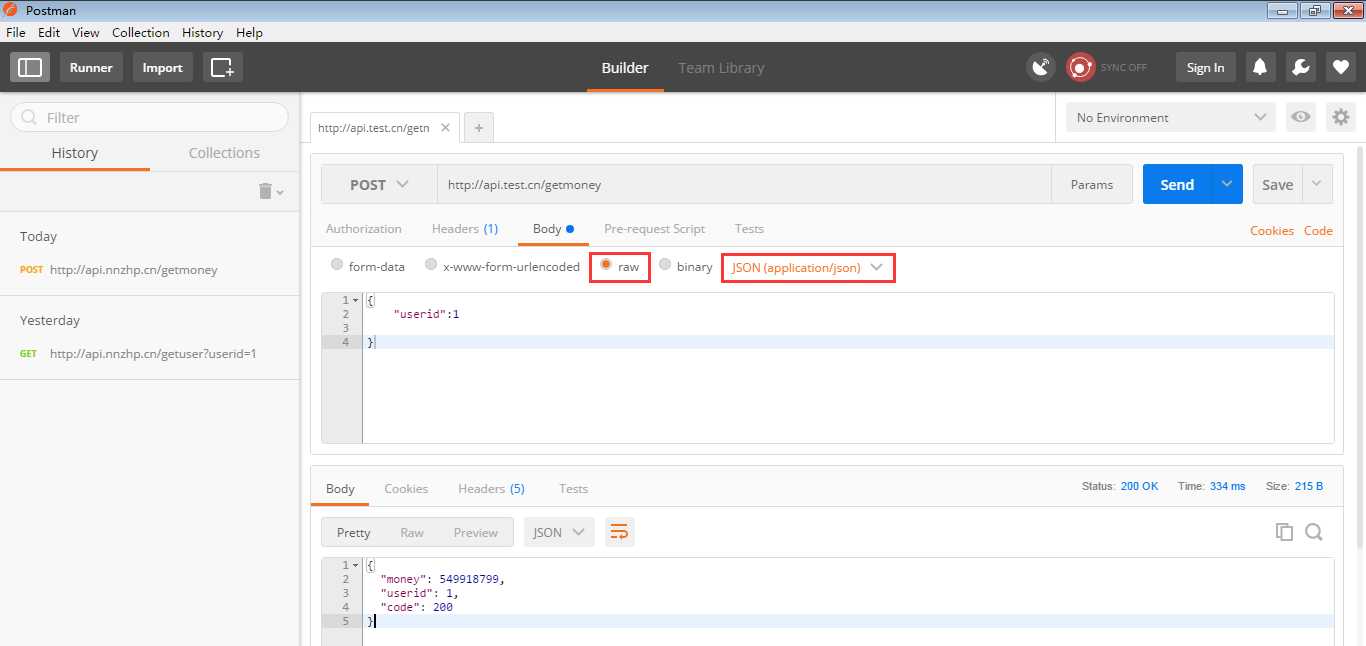Switch response view to Raw
The width and height of the screenshot is (1366, 646).
click(412, 532)
